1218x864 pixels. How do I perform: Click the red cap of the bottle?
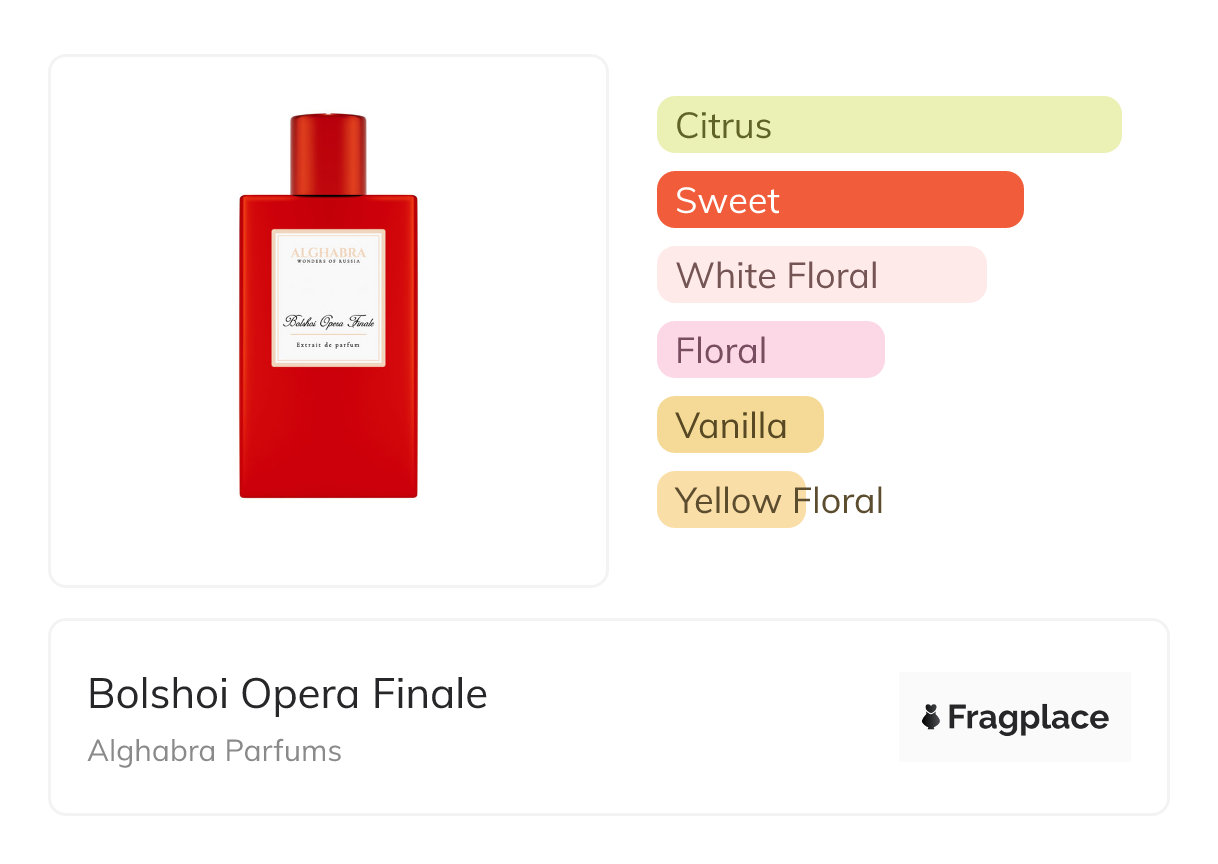(328, 153)
